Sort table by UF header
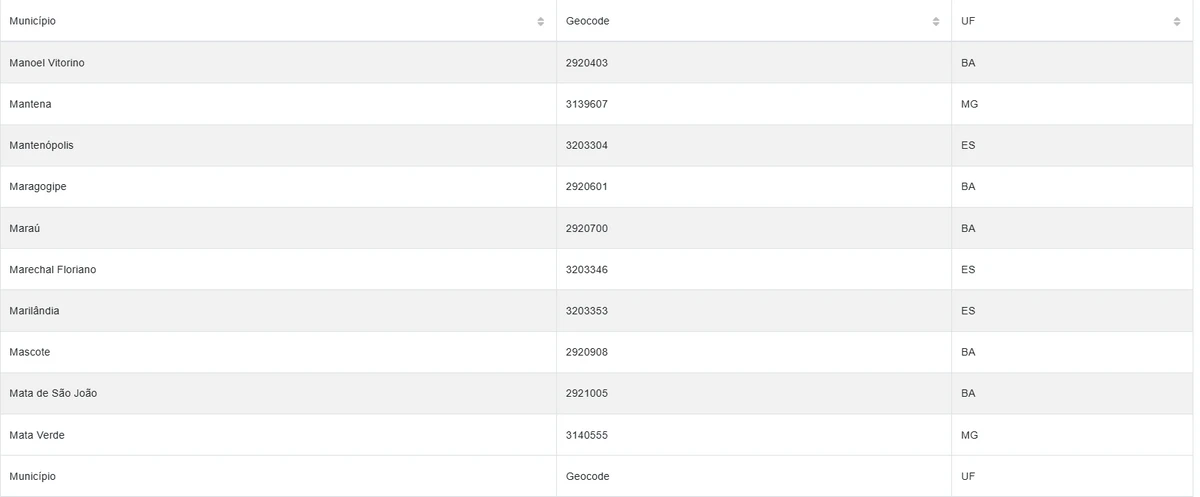 pyautogui.click(x=967, y=21)
